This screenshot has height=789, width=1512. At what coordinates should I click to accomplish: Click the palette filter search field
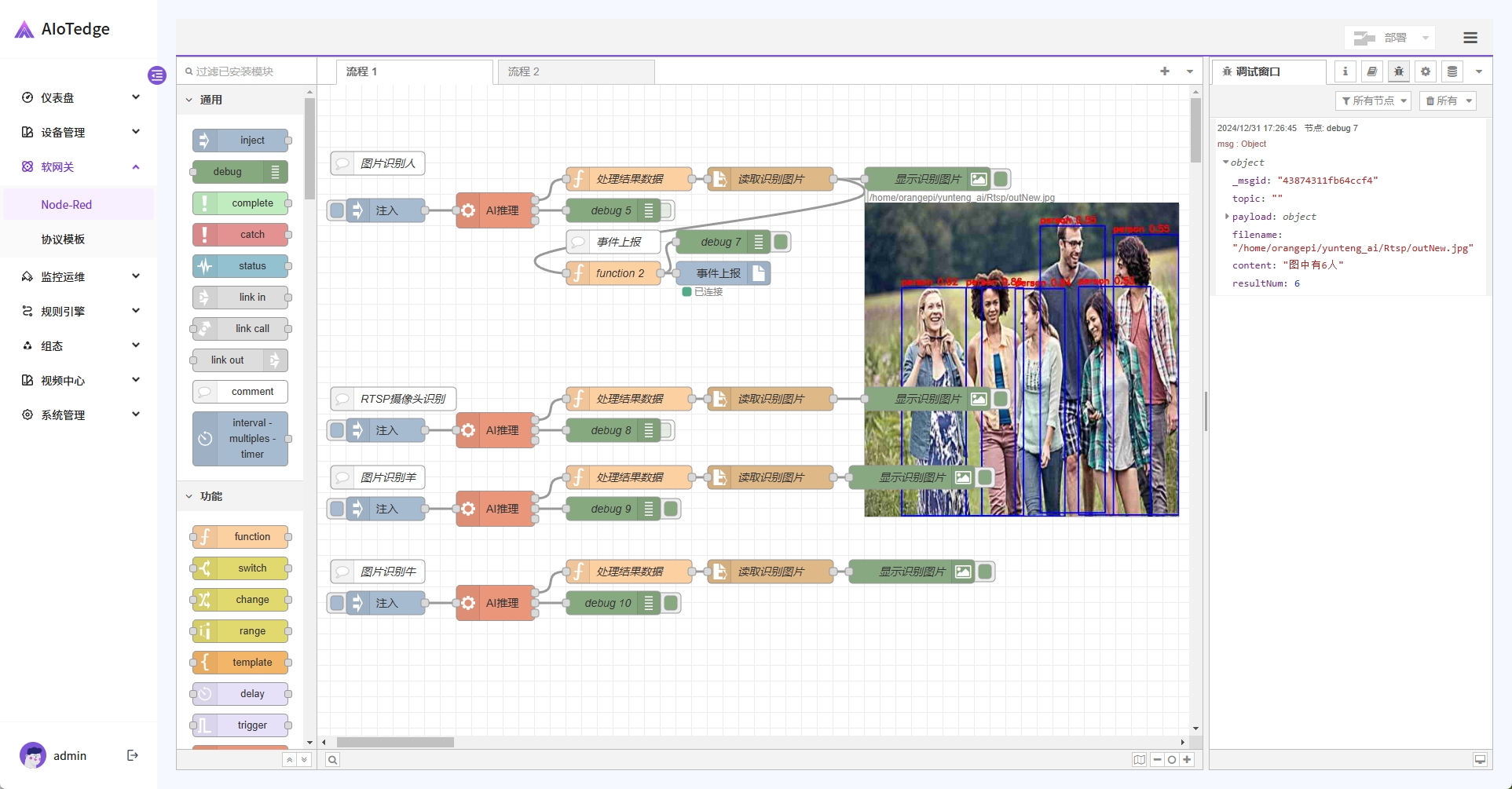click(247, 71)
